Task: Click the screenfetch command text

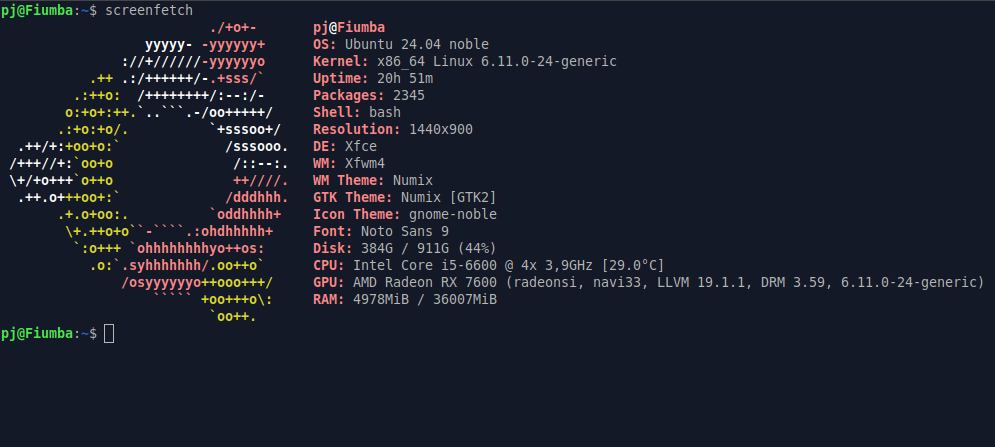Action: click(x=149, y=11)
